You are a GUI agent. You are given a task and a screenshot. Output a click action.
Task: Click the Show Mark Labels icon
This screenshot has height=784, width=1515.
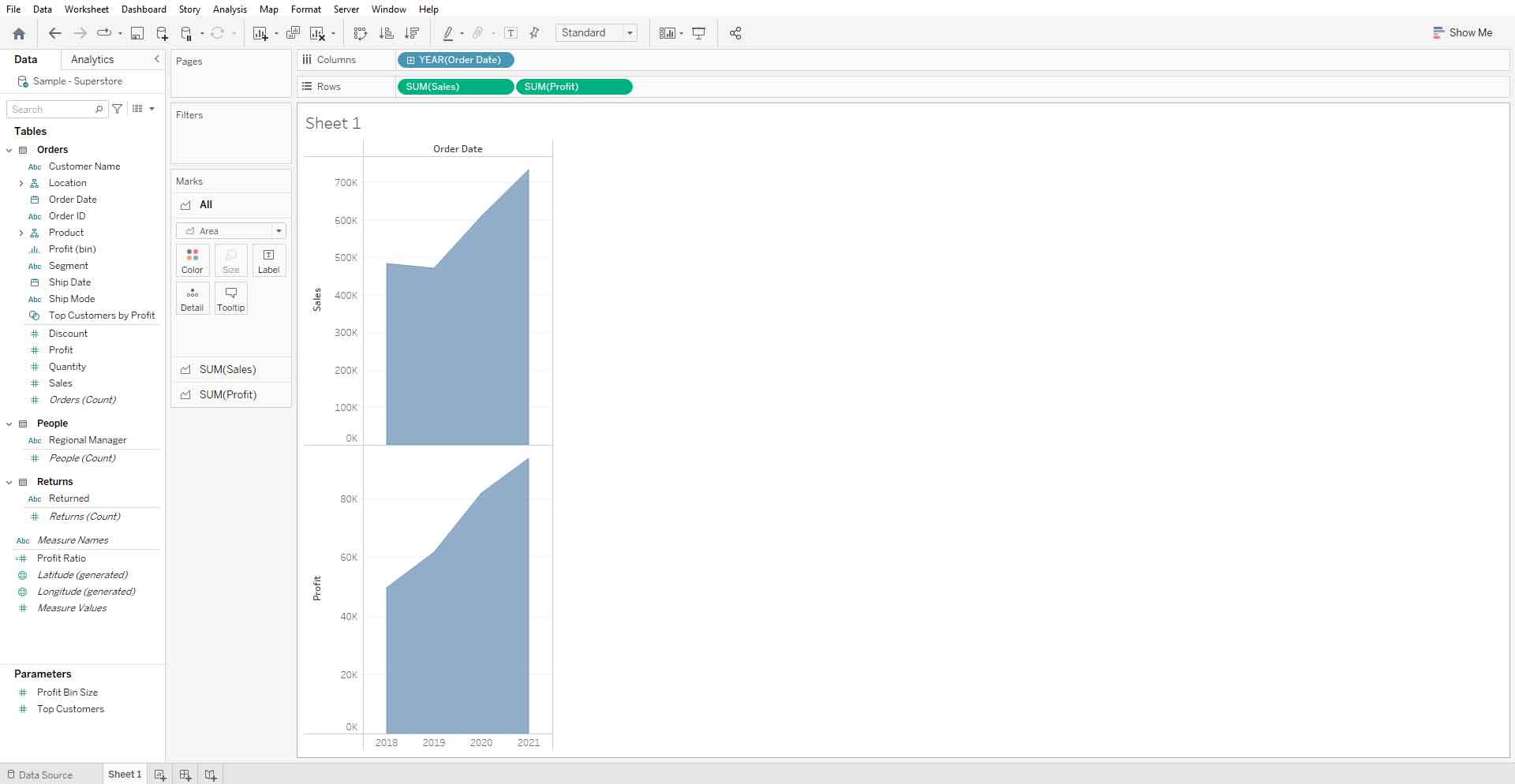[x=511, y=33]
